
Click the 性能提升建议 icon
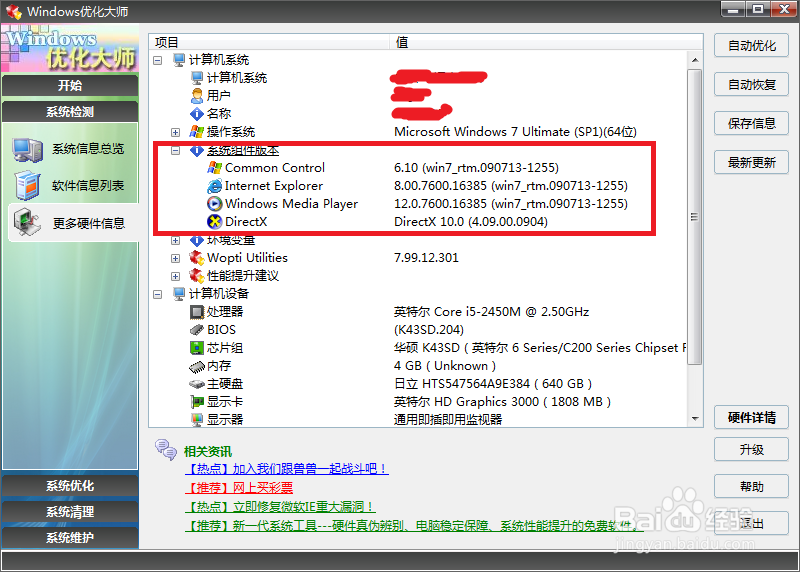click(197, 276)
